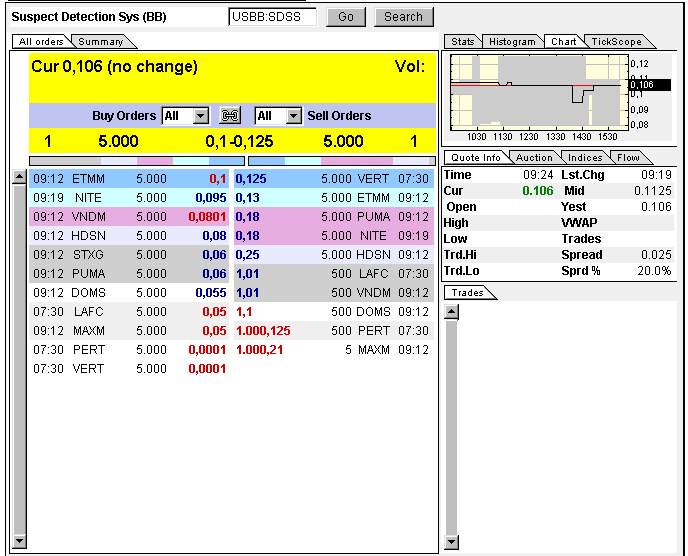Click the Cur 0,106 (no change) header

point(115,67)
